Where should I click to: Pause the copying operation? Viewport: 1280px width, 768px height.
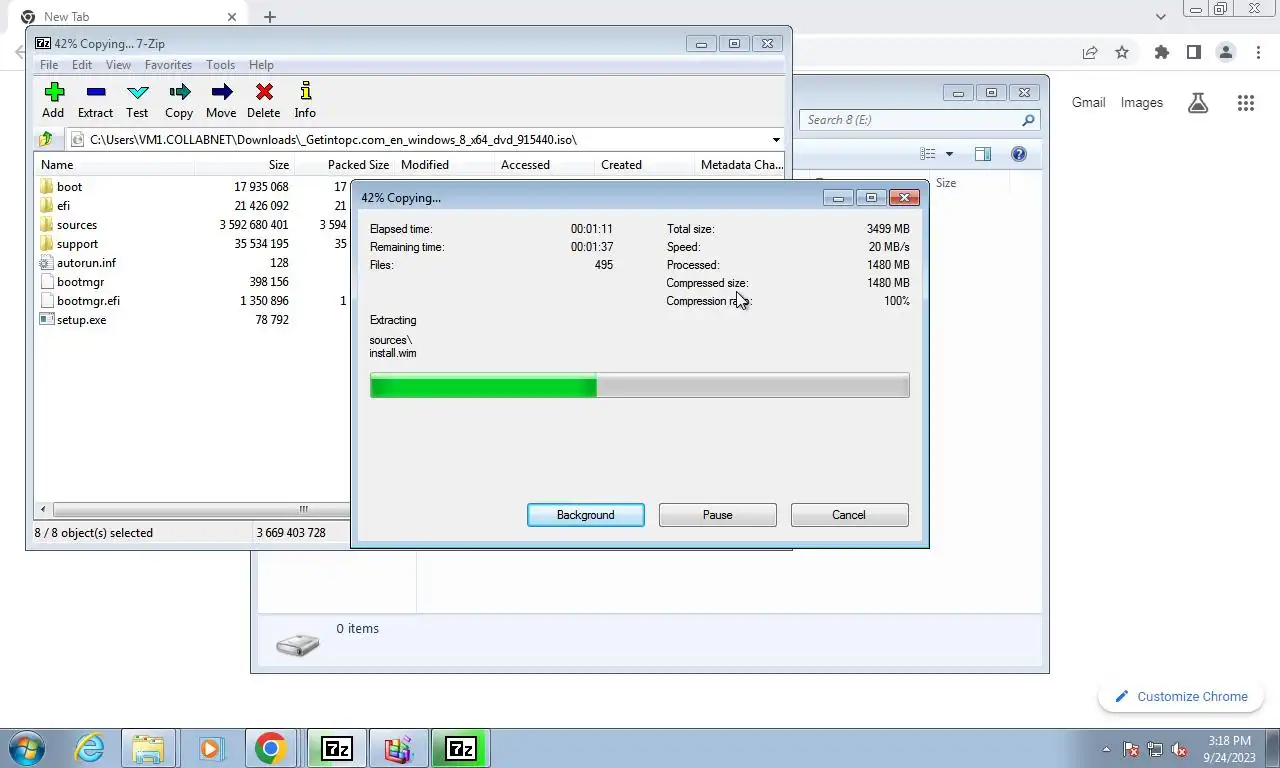coord(718,515)
